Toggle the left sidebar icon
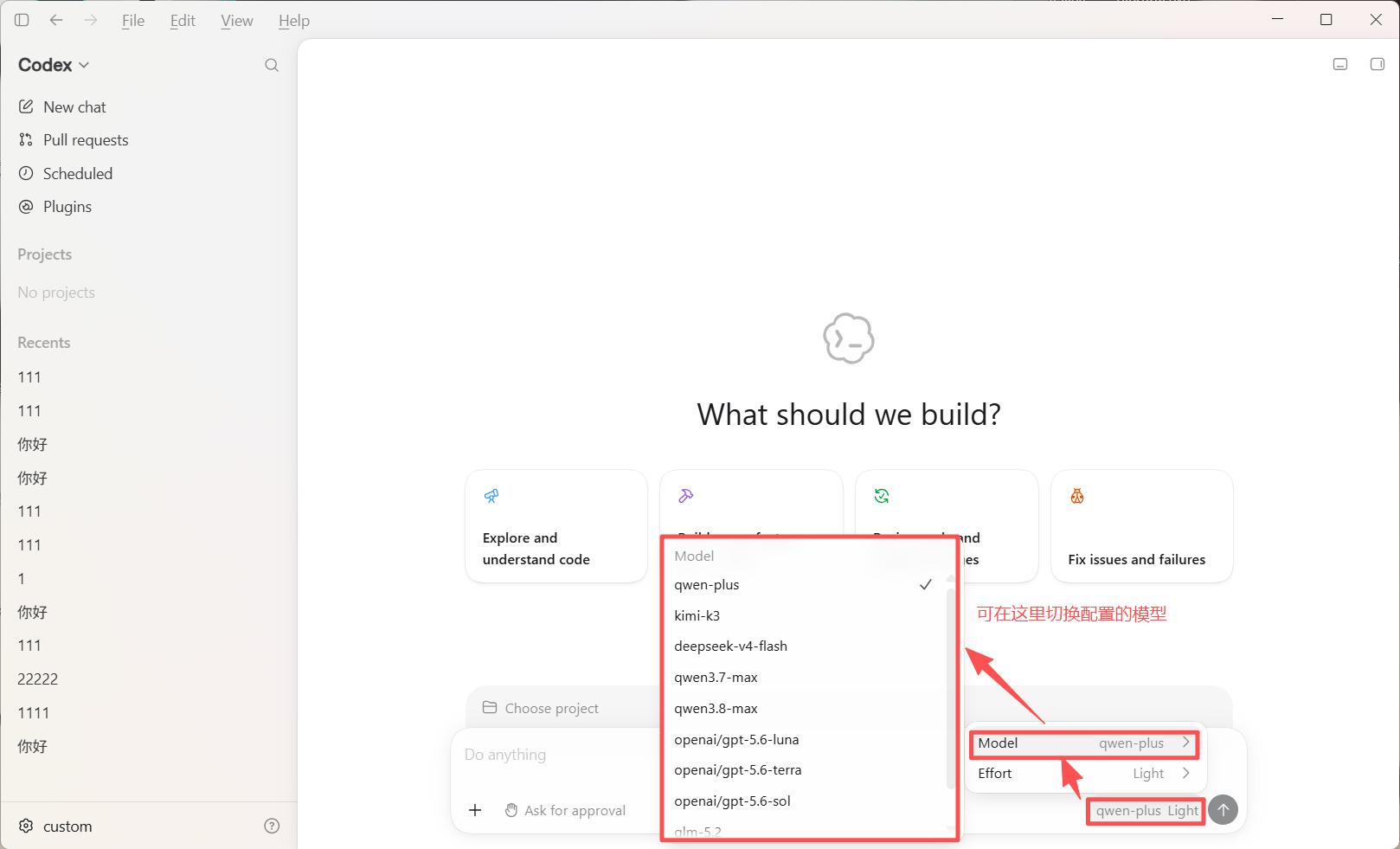 click(x=22, y=20)
